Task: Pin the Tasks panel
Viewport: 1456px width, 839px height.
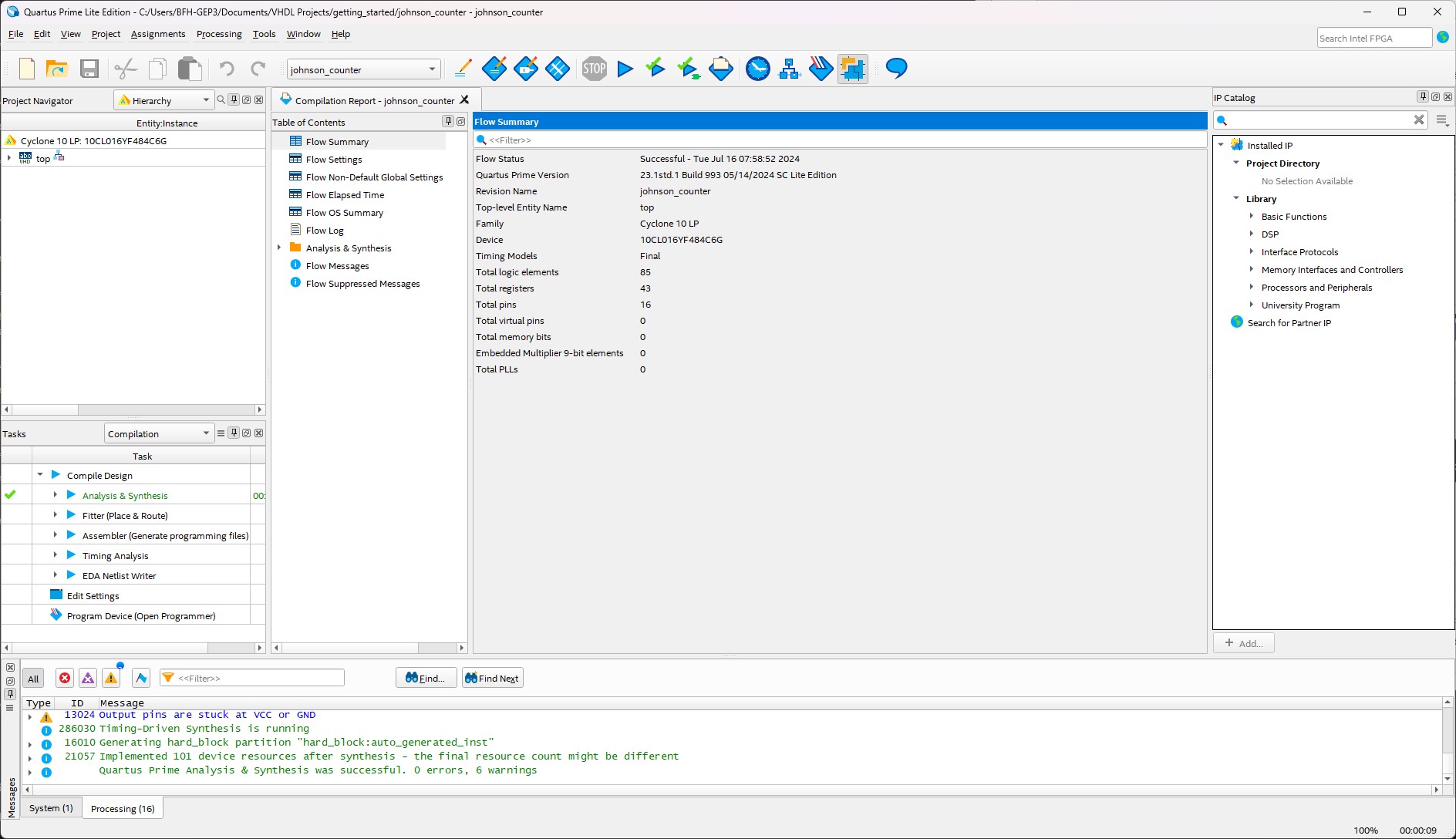Action: pos(234,433)
